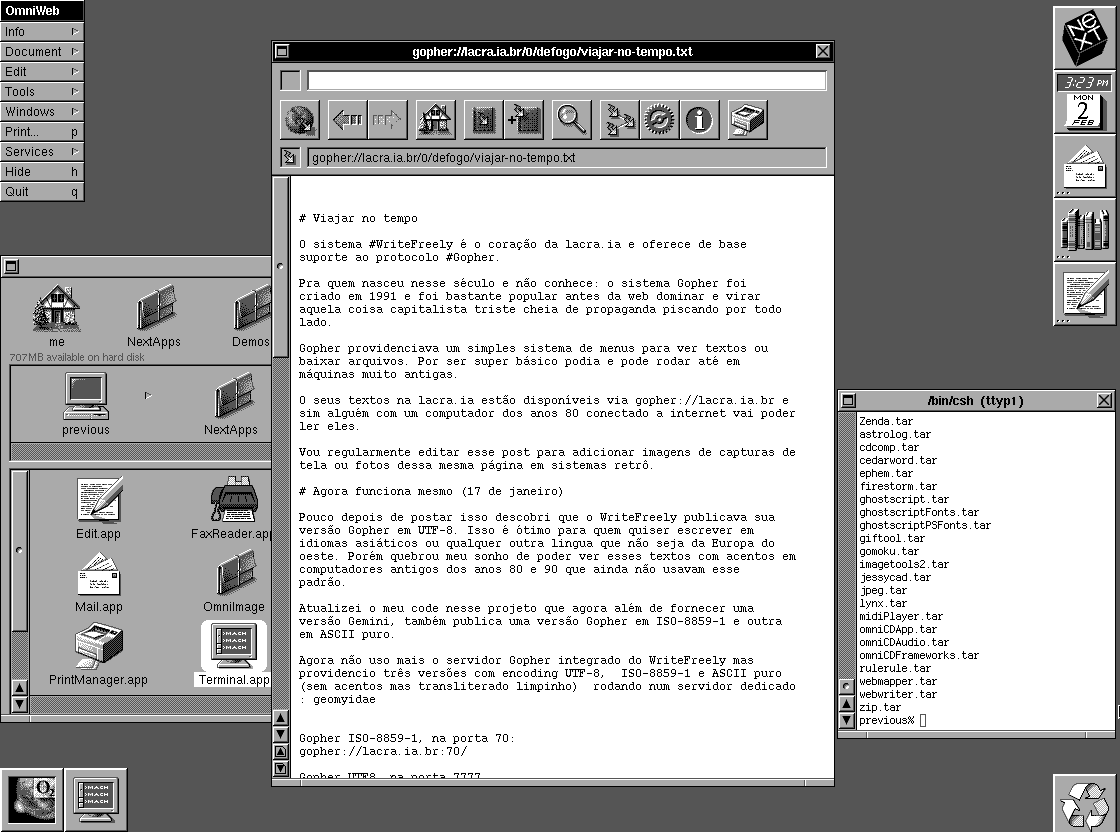Click 'lynx.tar' in Terminal listing
The height and width of the screenshot is (832, 1120).
coord(883,603)
